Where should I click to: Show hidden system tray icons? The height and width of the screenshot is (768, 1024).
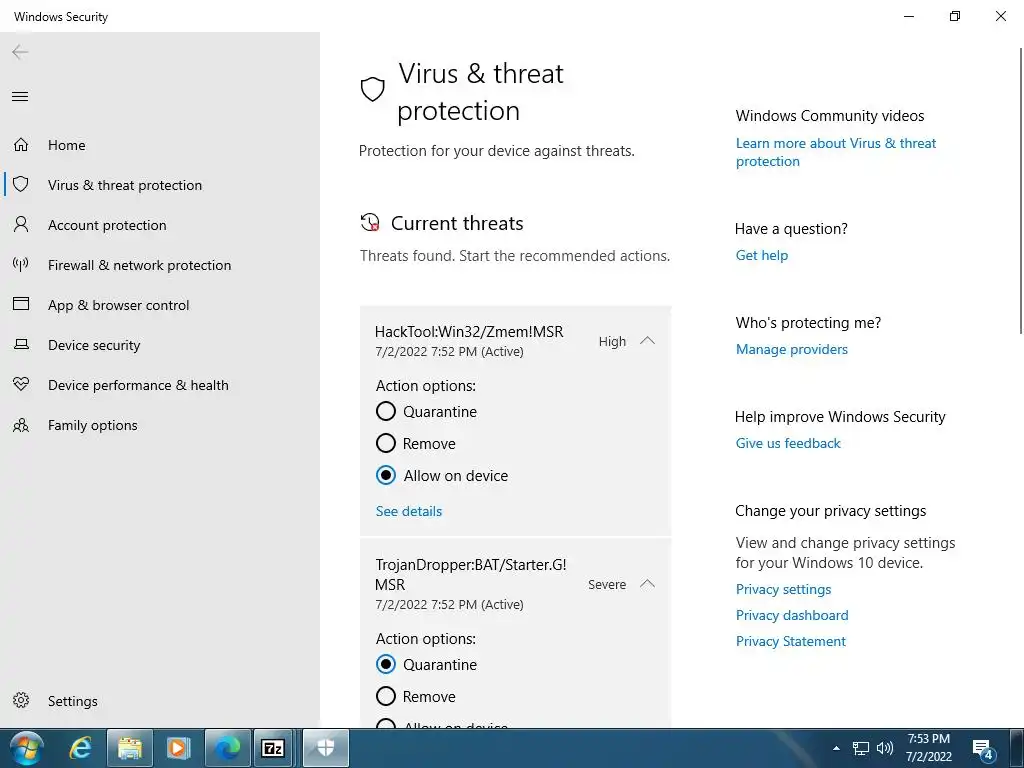(836, 748)
